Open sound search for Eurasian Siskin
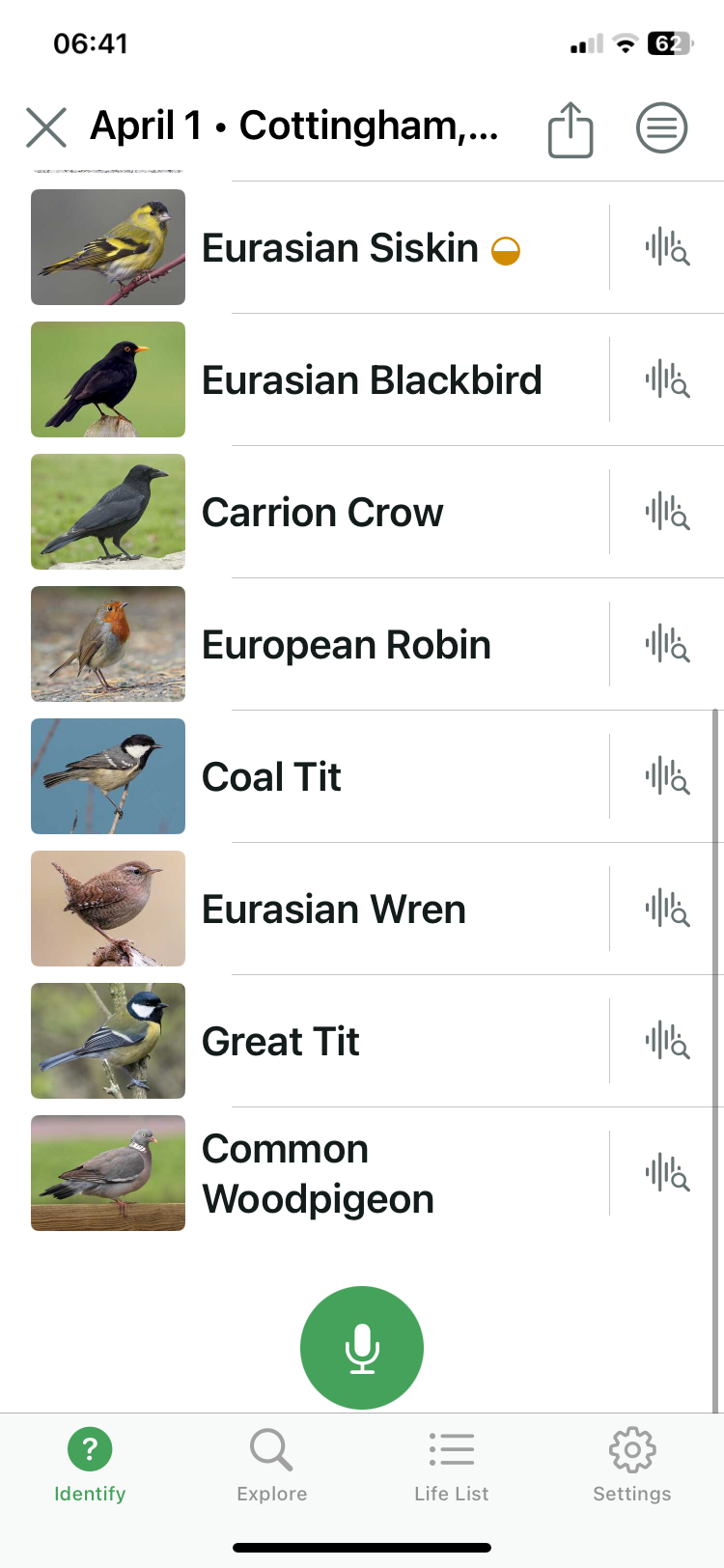Viewport: 724px width, 1568px height. click(x=667, y=247)
